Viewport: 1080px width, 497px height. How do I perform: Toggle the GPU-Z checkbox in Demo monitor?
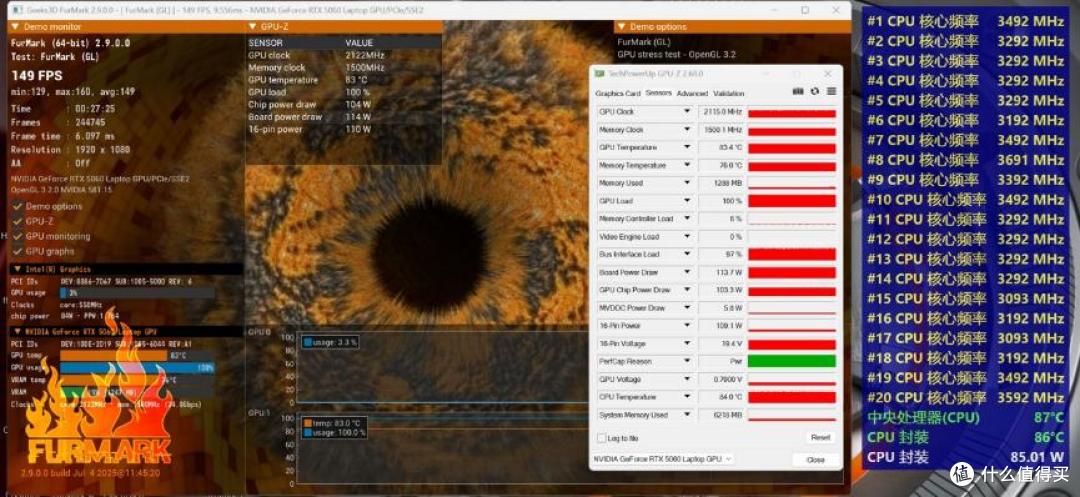17,222
